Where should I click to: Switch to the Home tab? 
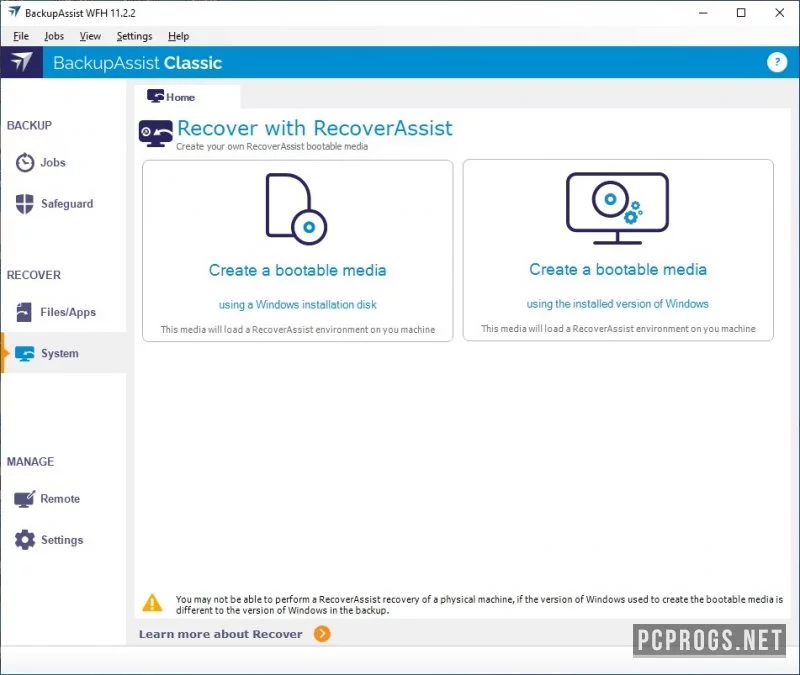click(x=187, y=96)
